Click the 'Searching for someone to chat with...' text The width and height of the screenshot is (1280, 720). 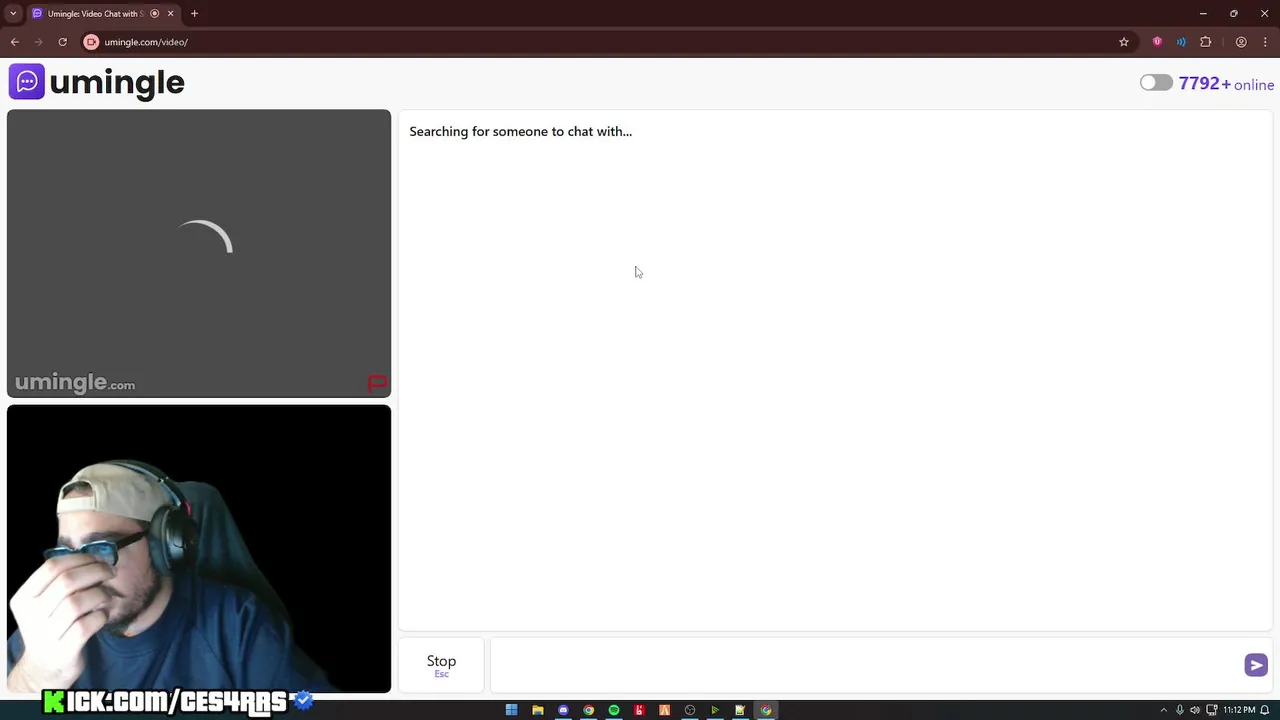pyautogui.click(x=520, y=131)
